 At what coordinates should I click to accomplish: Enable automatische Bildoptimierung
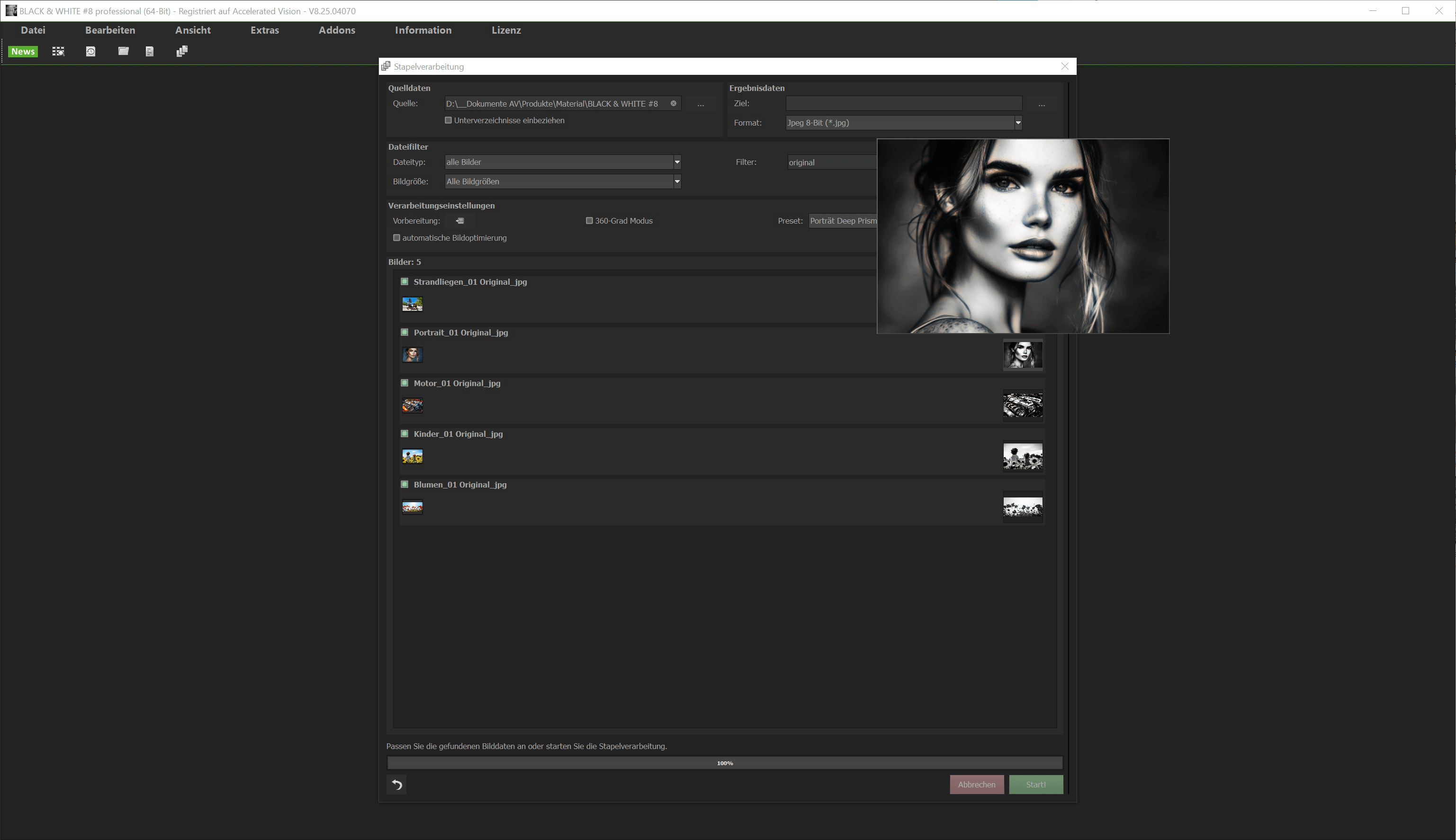[397, 238]
